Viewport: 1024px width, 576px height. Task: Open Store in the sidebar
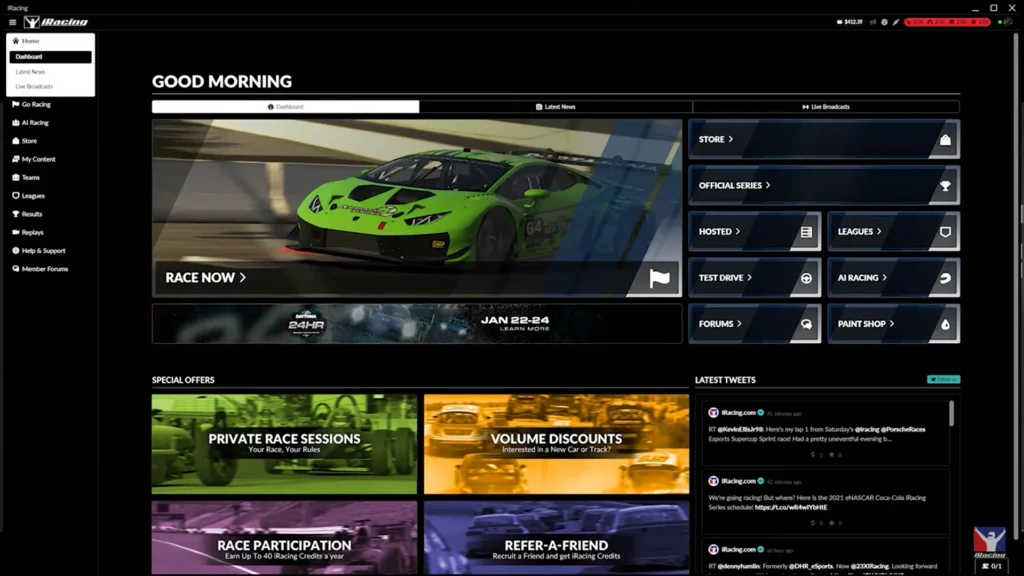(25, 141)
